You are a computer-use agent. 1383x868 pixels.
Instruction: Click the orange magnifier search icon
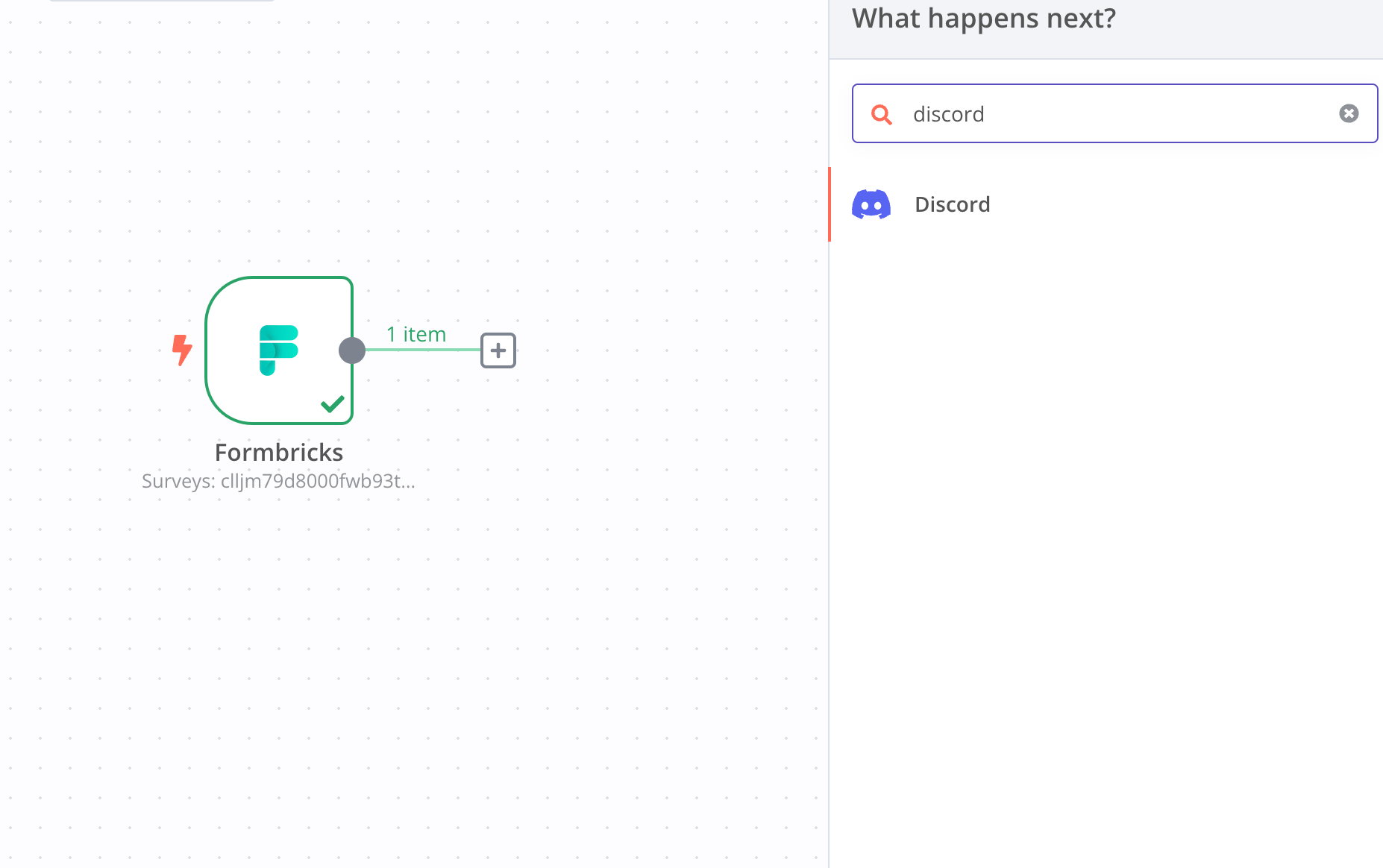(882, 114)
